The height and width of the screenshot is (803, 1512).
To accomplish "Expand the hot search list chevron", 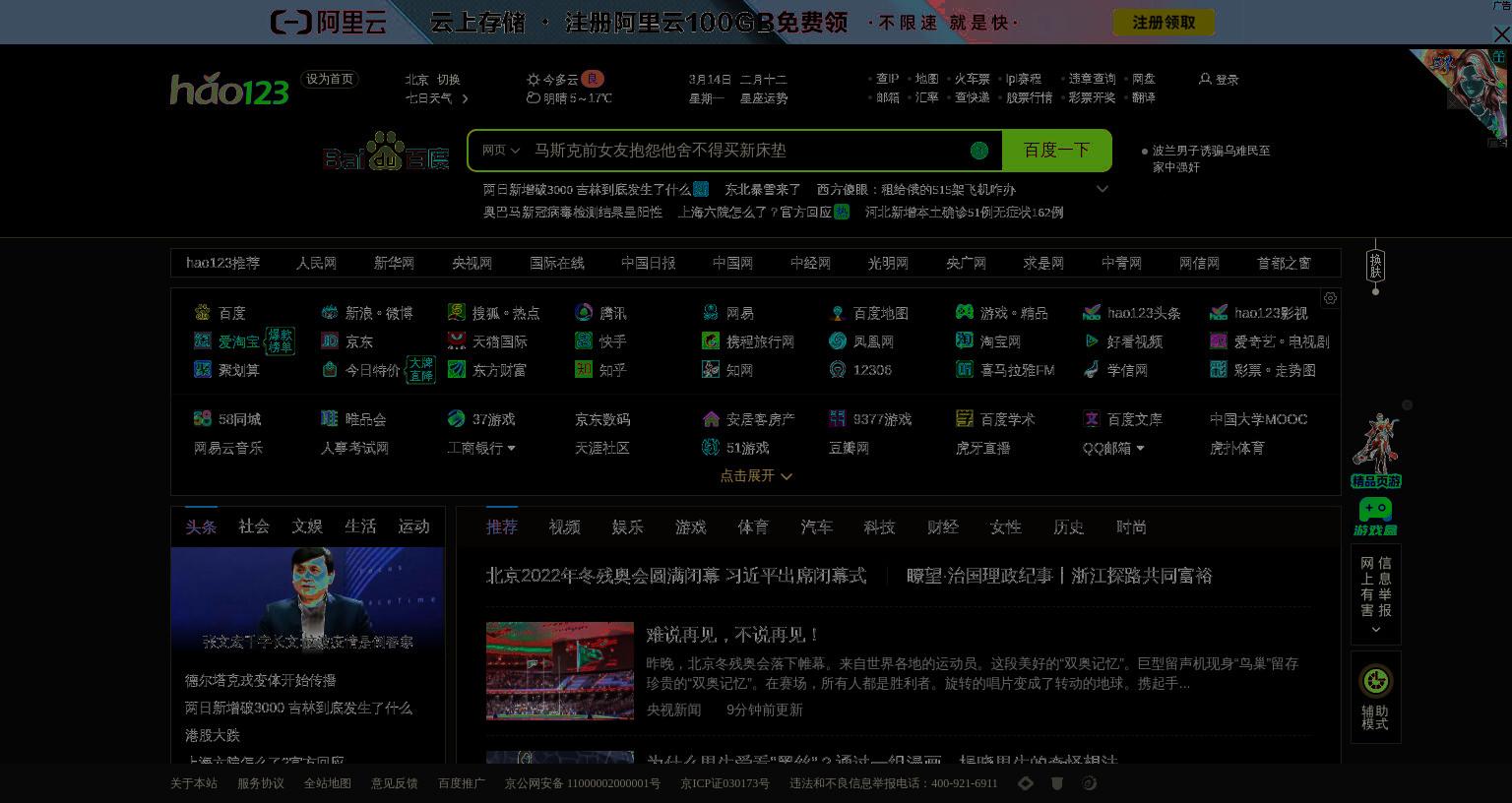I will point(1102,189).
